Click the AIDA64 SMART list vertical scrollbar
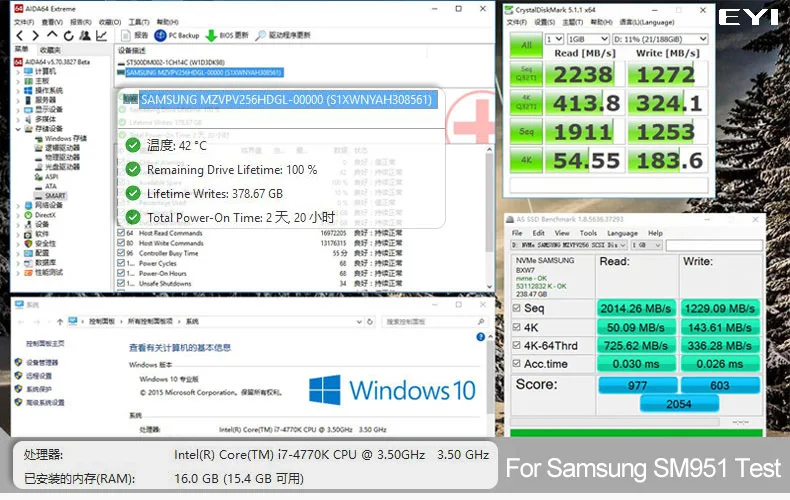 [489, 218]
